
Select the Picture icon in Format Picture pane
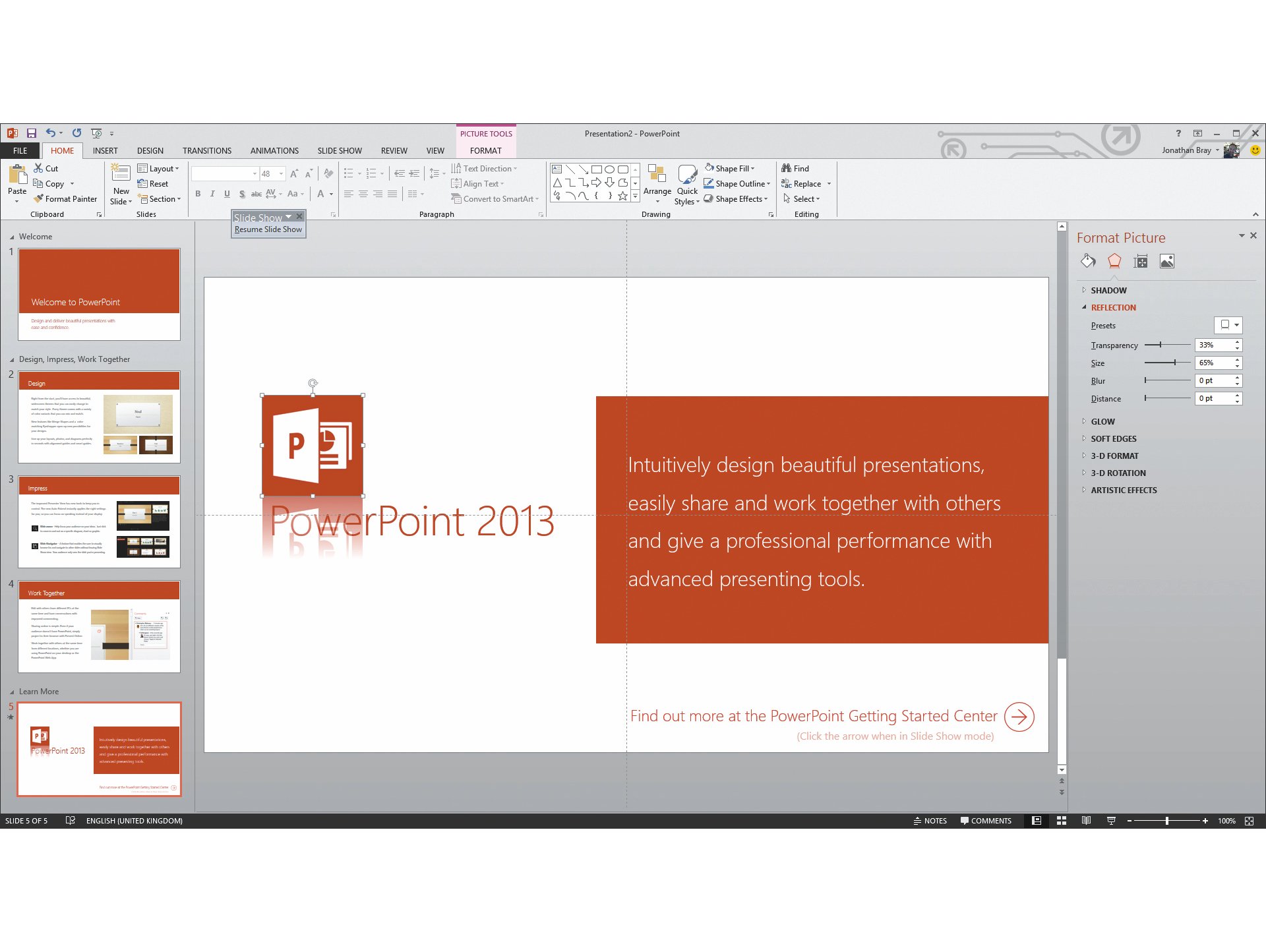point(1167,261)
